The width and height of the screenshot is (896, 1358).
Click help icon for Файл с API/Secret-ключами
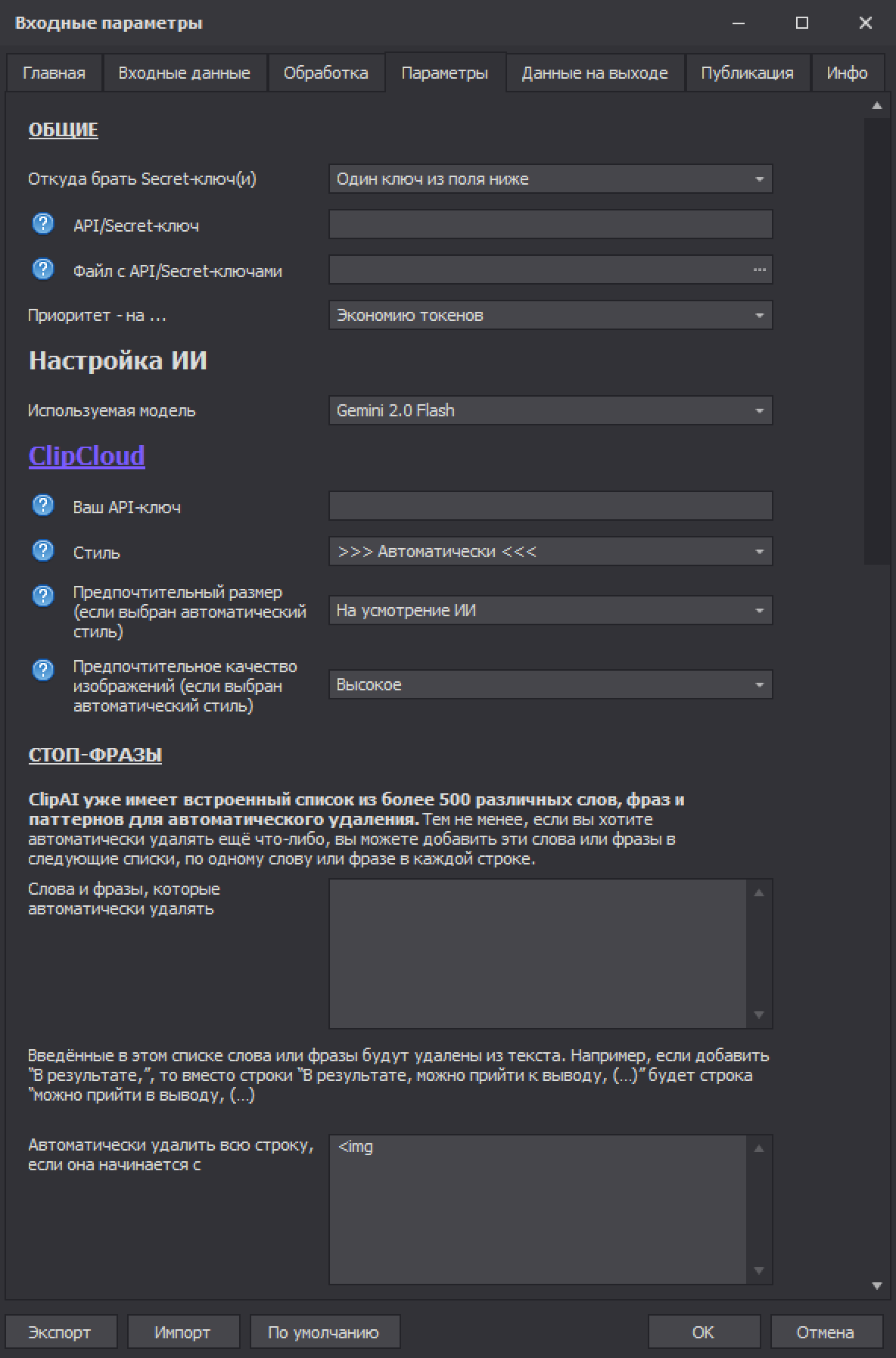pyautogui.click(x=43, y=269)
